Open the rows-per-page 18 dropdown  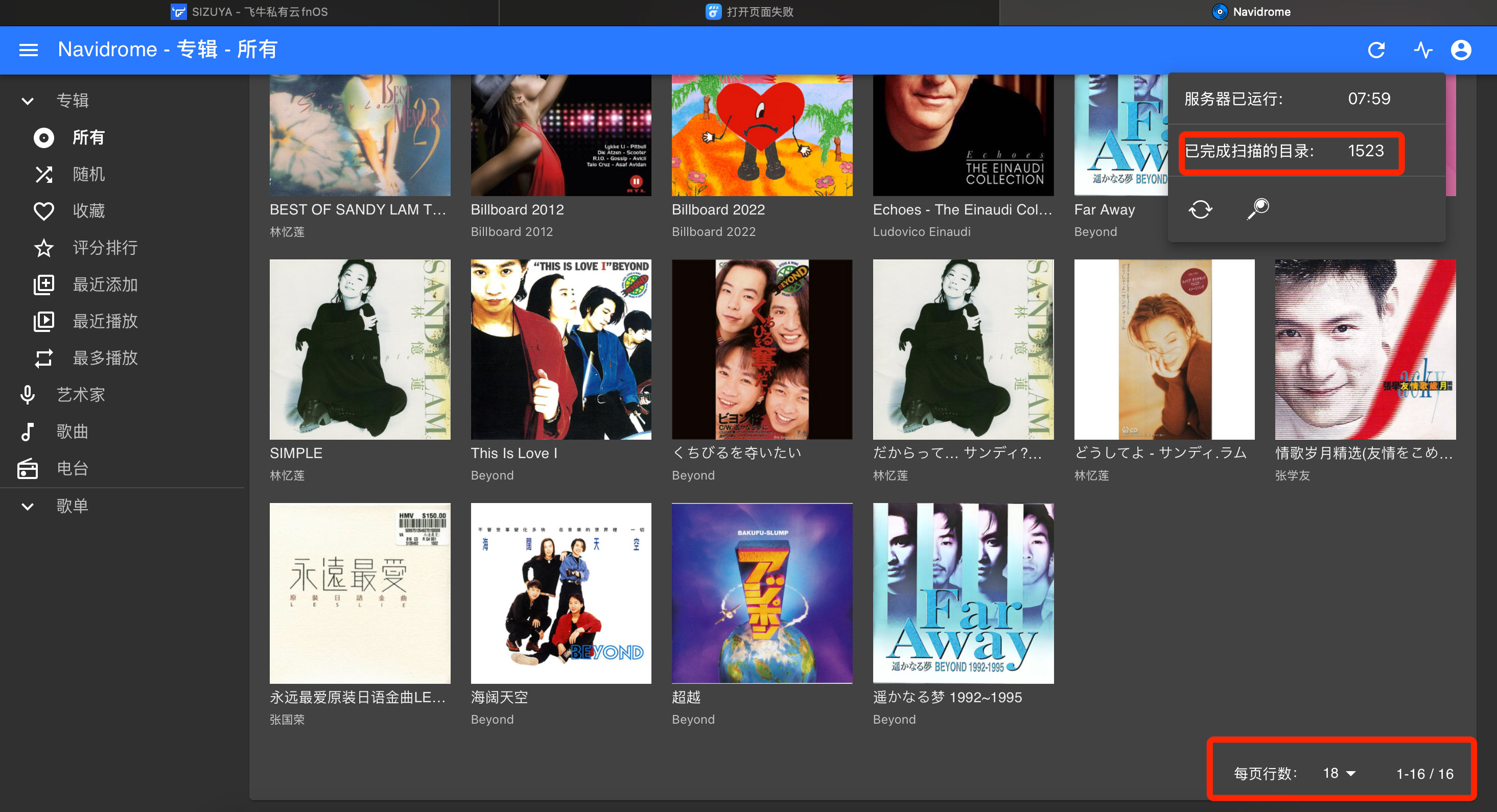point(1338,773)
